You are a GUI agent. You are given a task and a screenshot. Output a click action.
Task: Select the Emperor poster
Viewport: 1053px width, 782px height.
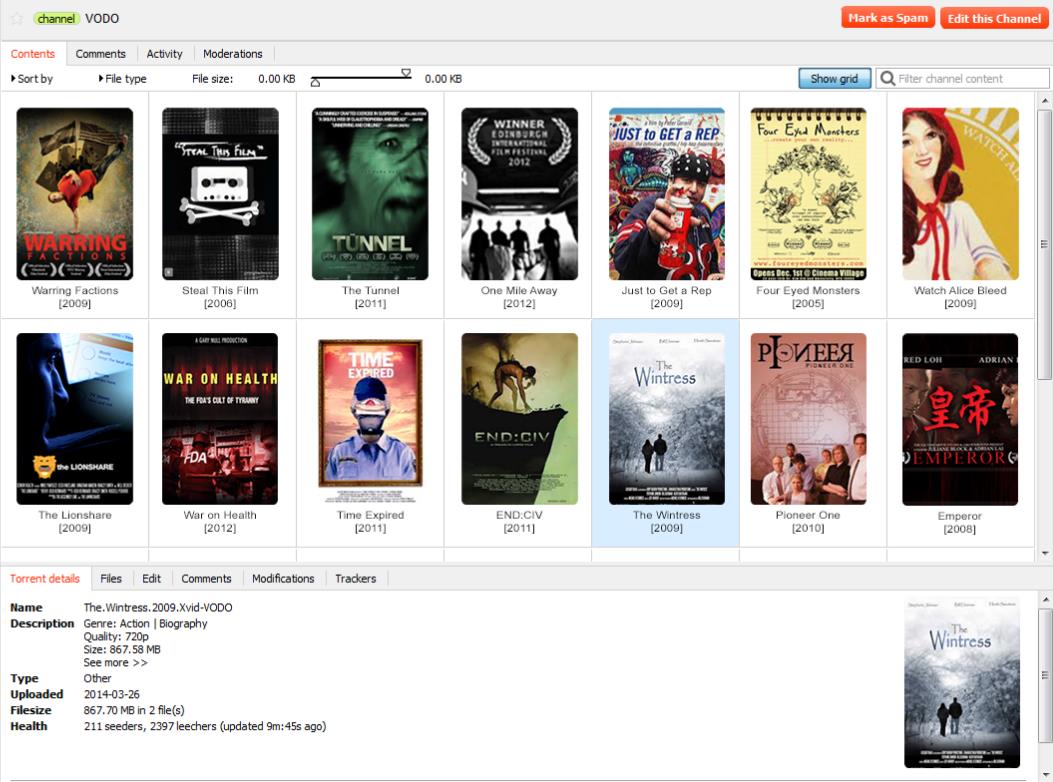point(960,419)
